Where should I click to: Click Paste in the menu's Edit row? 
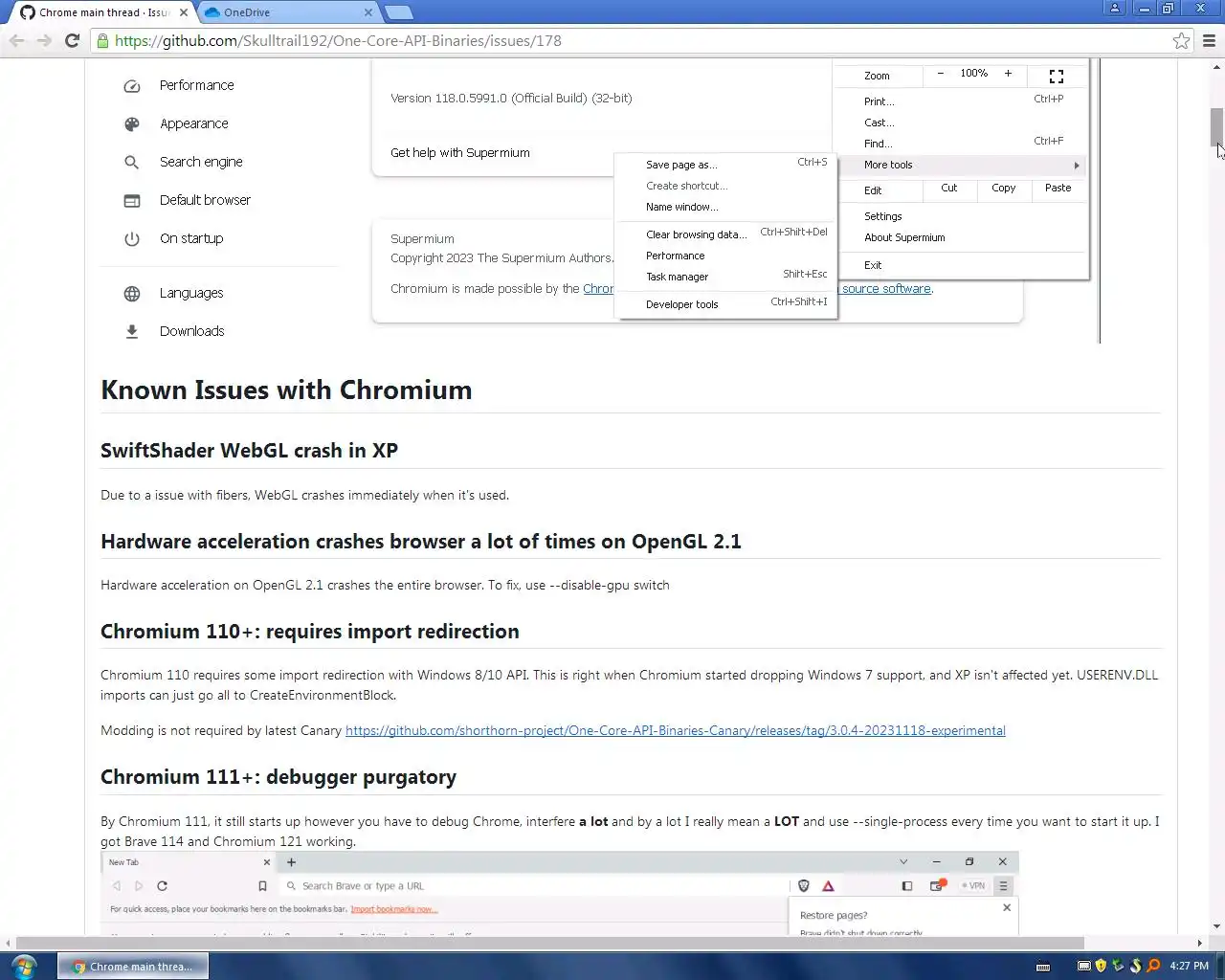click(1058, 189)
